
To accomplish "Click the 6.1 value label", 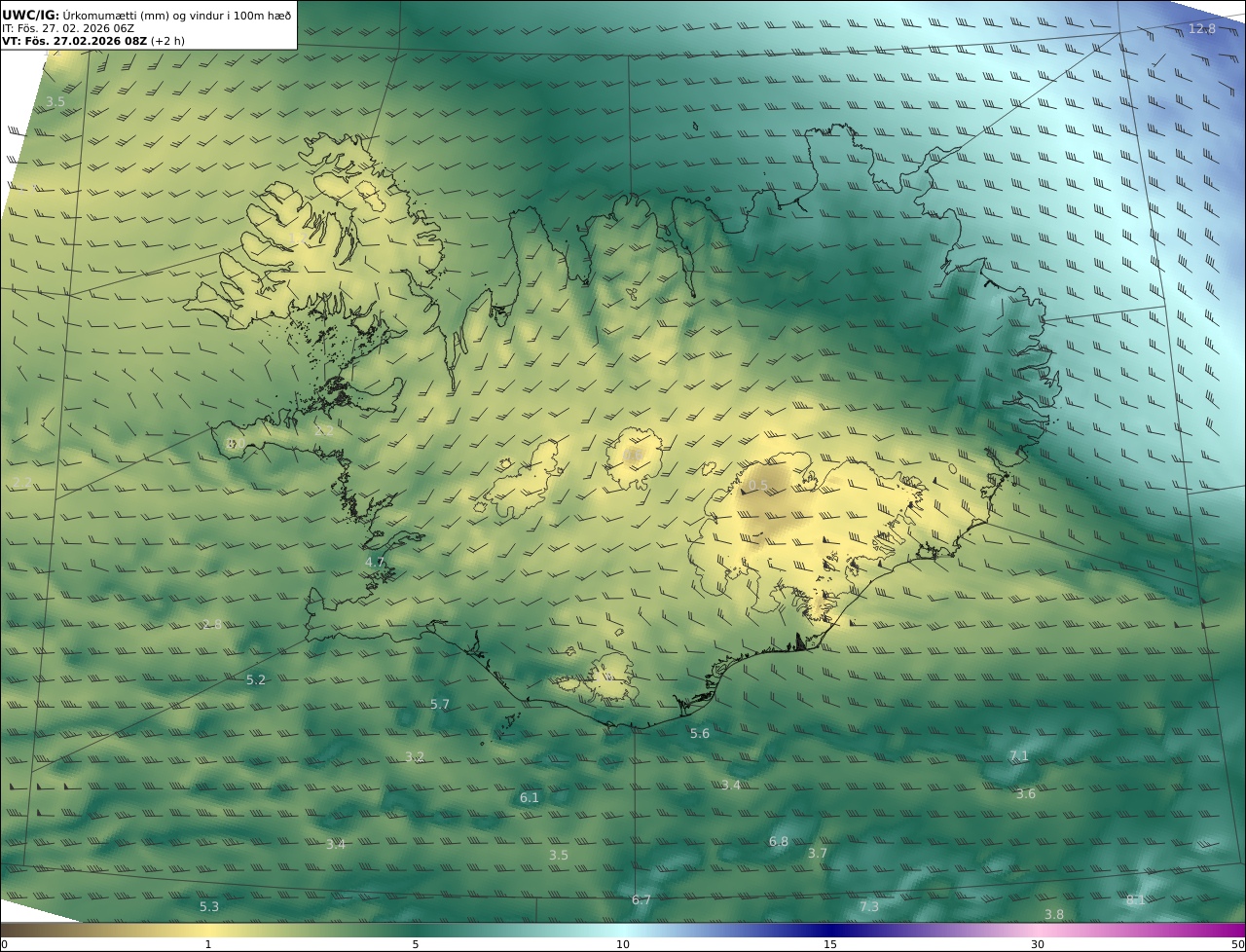I will pos(529,797).
